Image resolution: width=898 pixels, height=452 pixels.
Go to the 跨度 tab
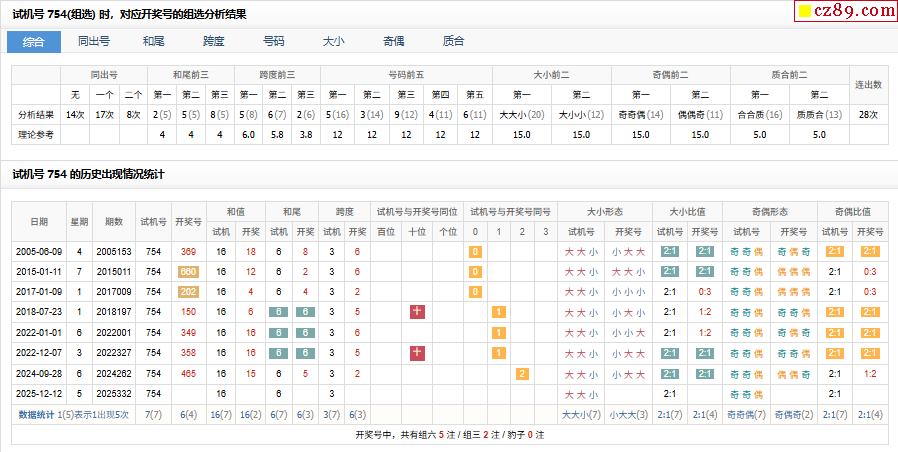(214, 42)
